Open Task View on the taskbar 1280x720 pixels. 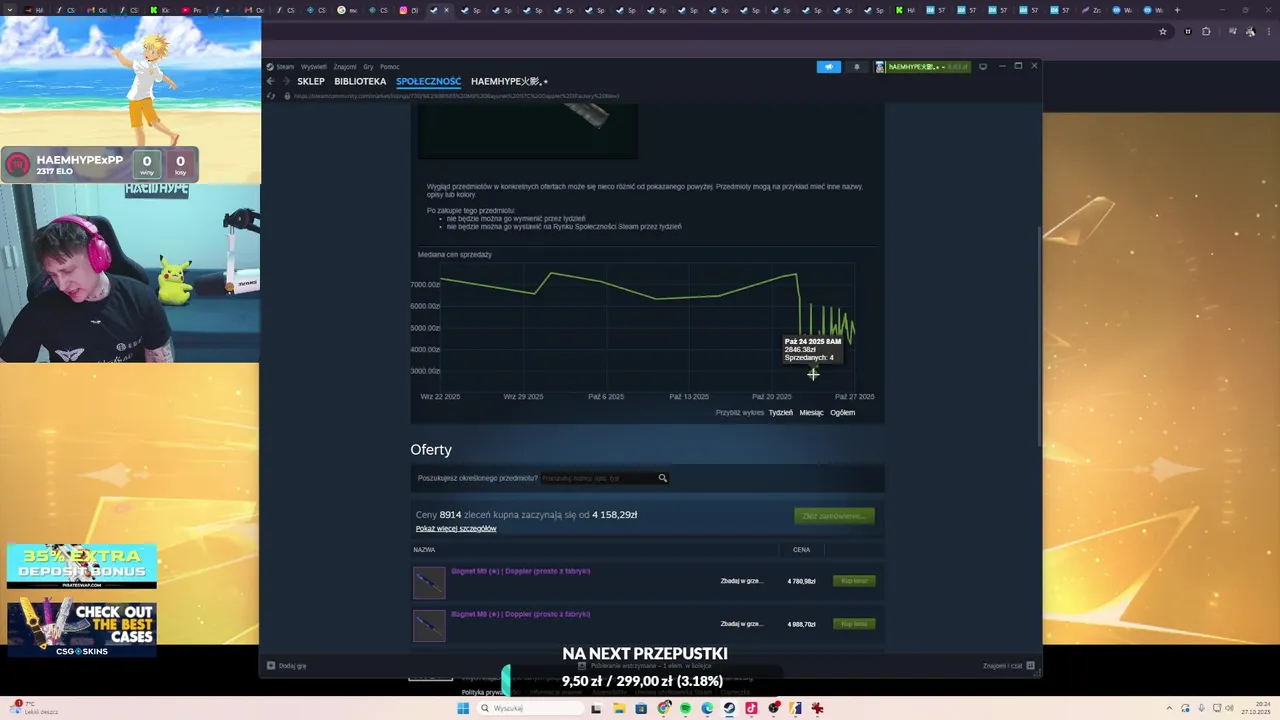[596, 708]
